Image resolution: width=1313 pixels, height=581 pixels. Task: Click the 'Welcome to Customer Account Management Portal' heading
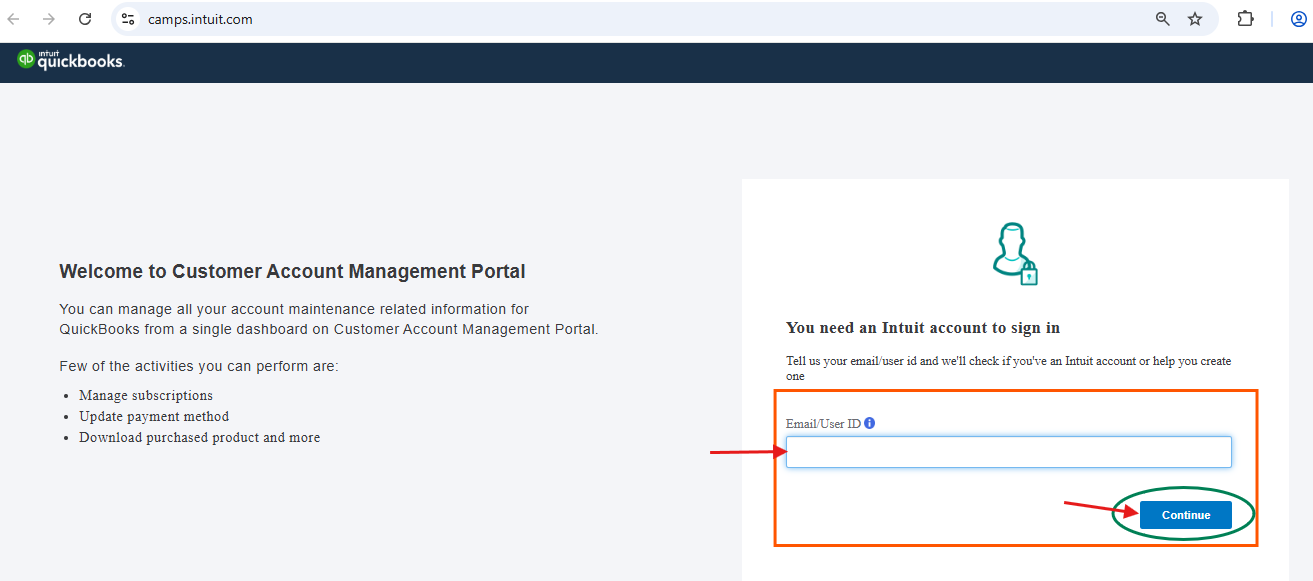point(292,271)
